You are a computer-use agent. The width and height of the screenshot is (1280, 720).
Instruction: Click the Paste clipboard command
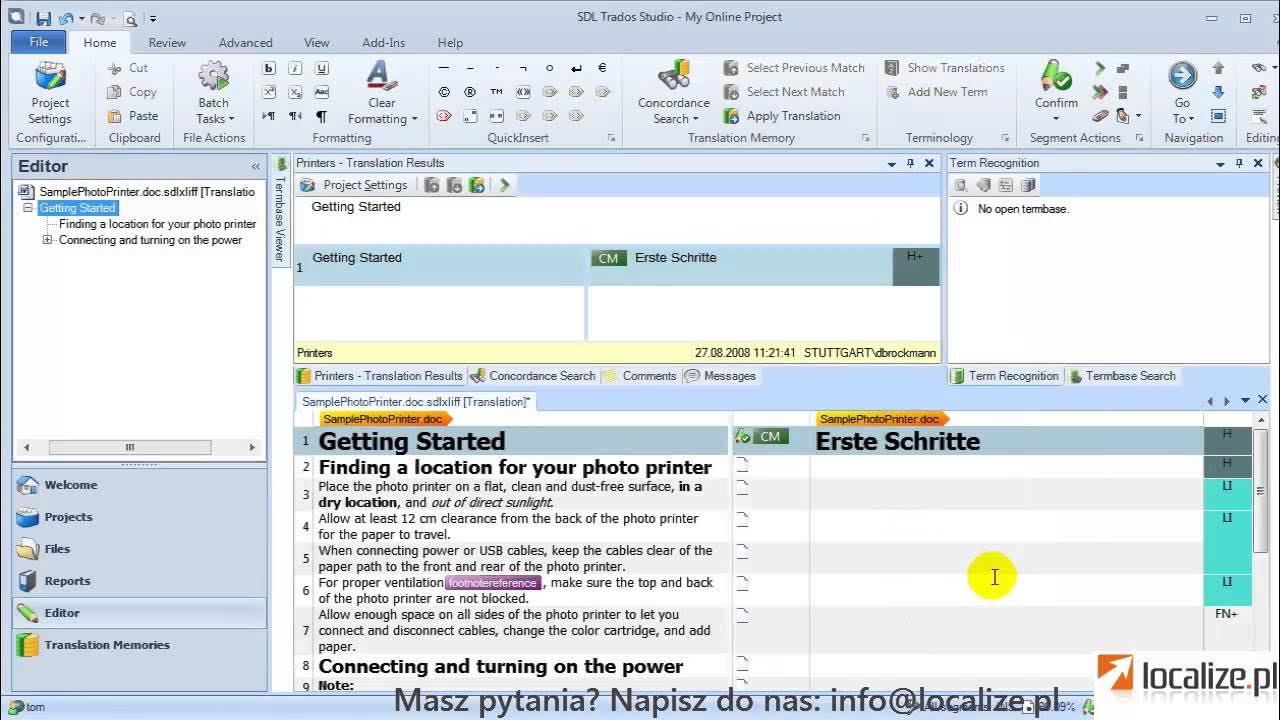[132, 116]
